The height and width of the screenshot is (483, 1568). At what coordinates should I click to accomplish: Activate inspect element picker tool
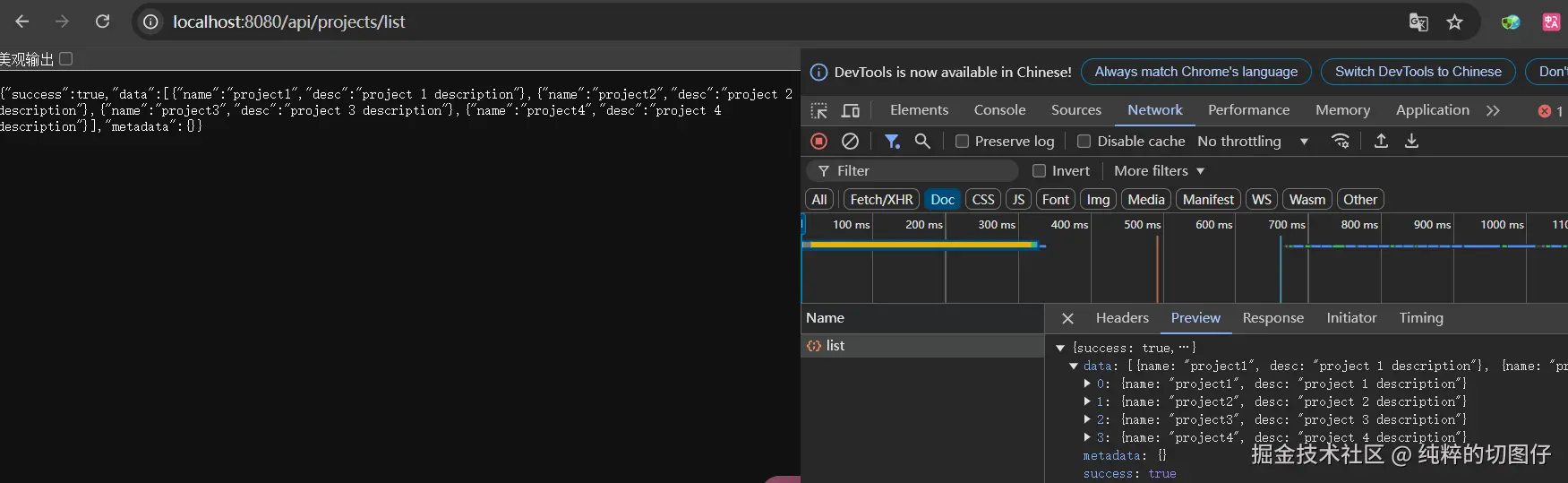pyautogui.click(x=818, y=110)
